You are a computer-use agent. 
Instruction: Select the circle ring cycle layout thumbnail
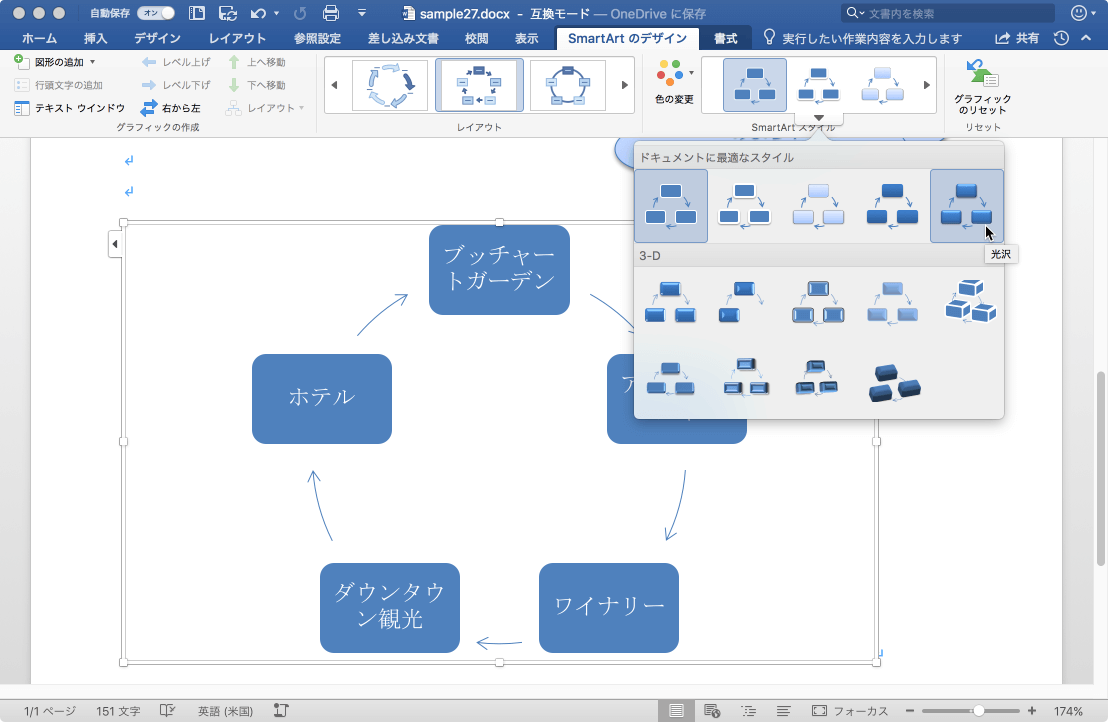click(x=567, y=85)
